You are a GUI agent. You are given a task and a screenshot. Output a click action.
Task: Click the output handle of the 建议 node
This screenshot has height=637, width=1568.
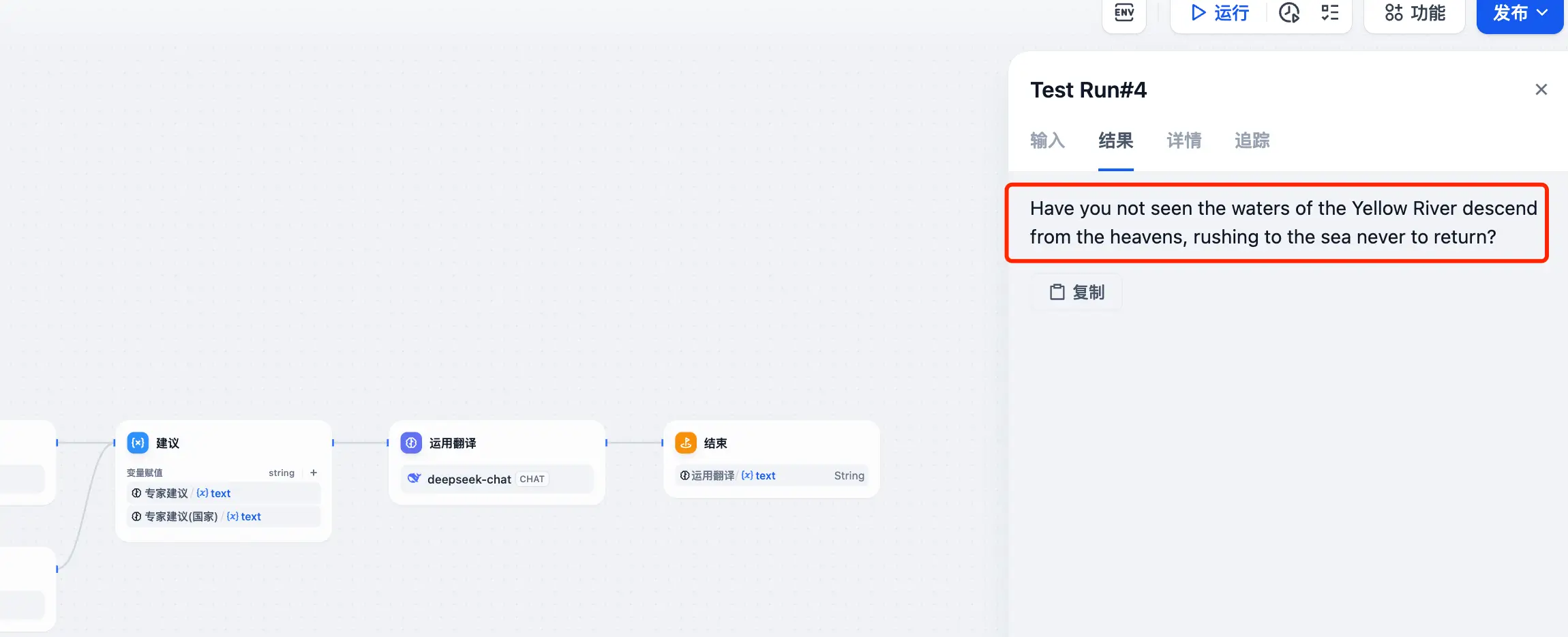(x=333, y=443)
